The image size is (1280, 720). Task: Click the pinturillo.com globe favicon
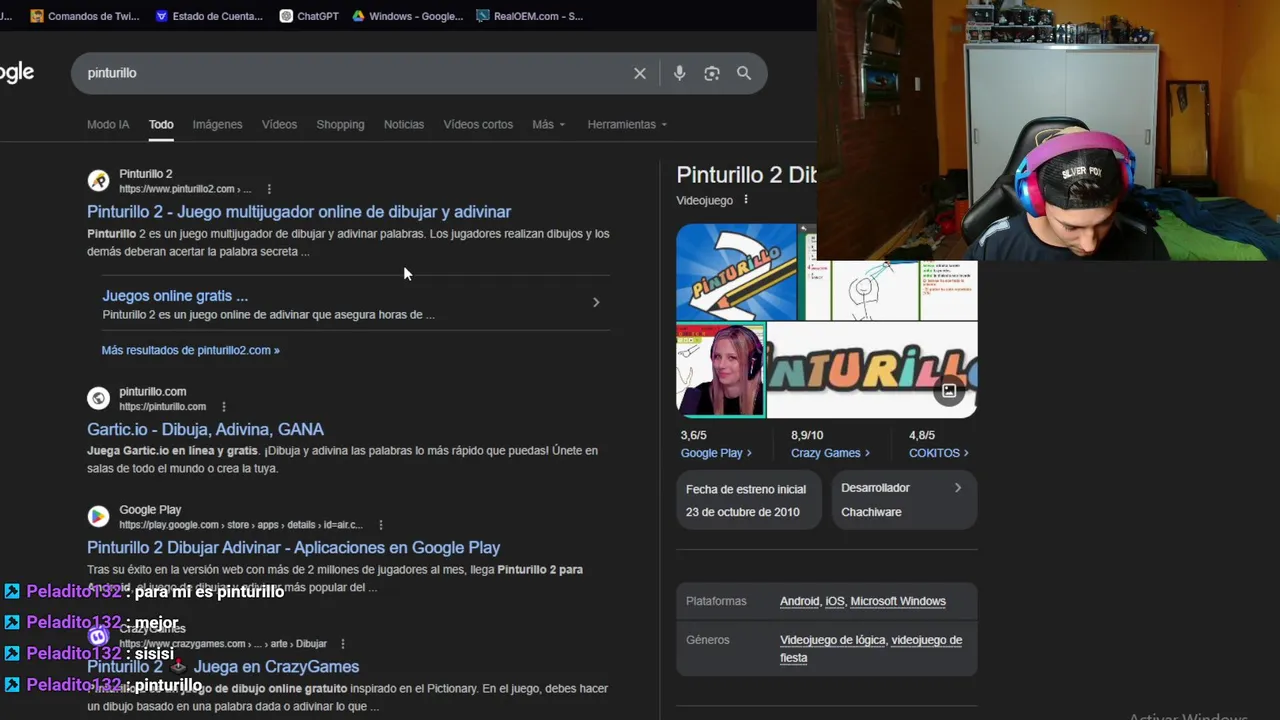pyautogui.click(x=98, y=399)
